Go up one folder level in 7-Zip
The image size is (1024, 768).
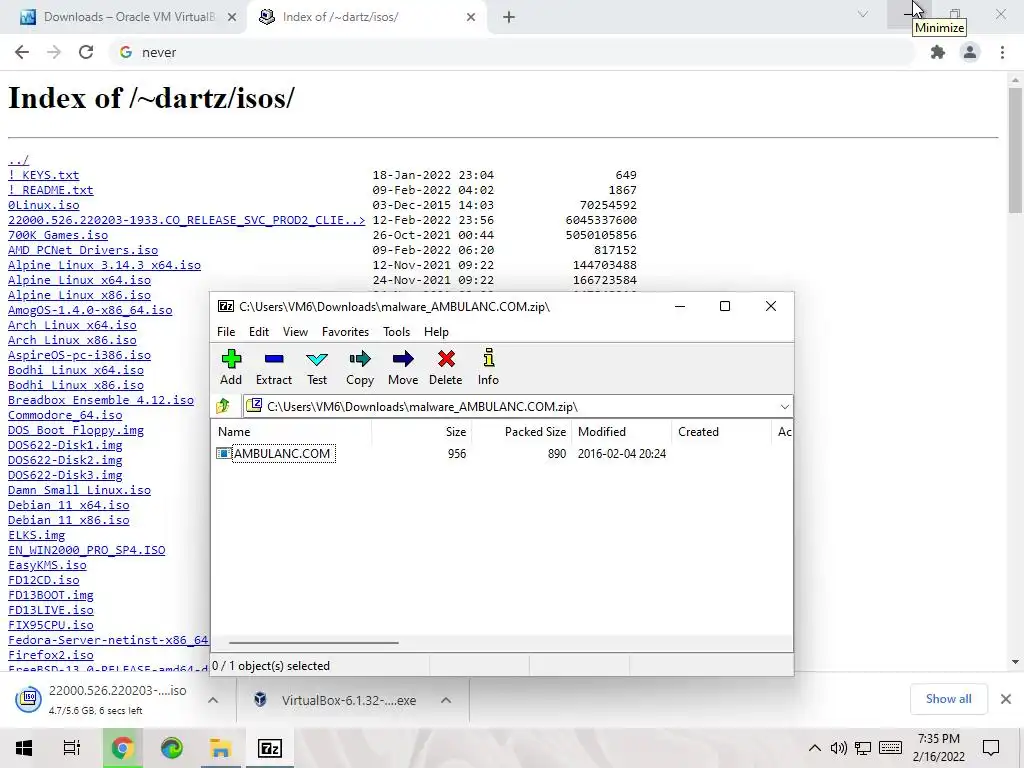coord(223,406)
